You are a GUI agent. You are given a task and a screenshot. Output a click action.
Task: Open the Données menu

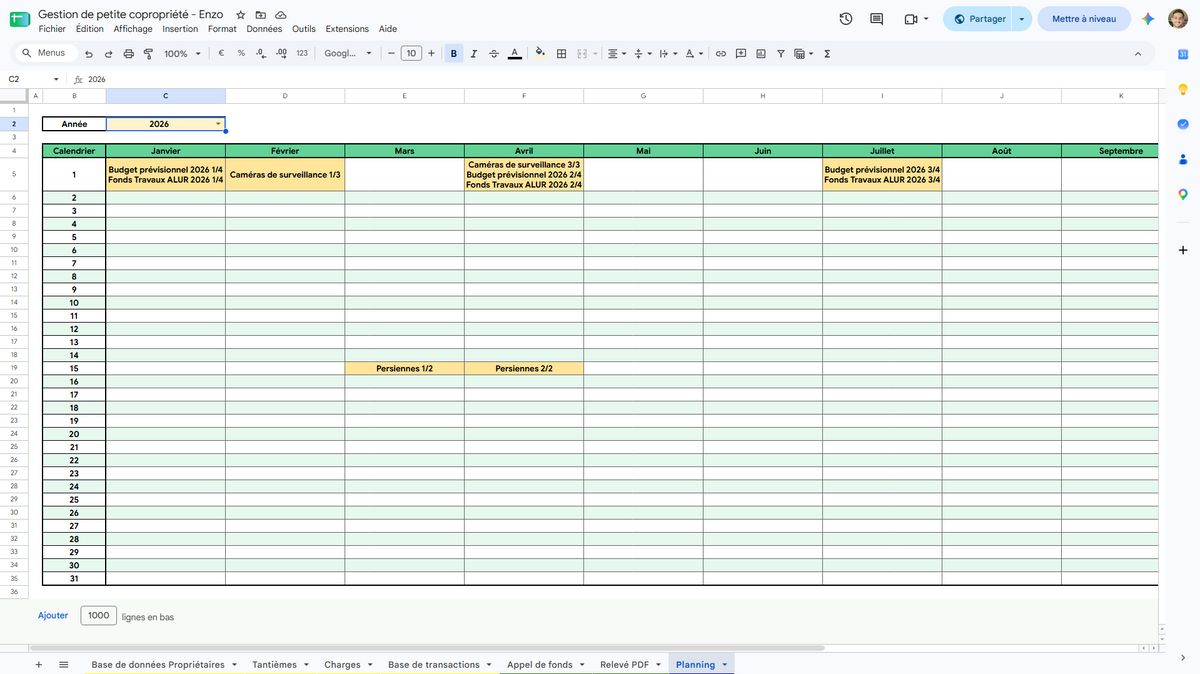click(x=264, y=29)
